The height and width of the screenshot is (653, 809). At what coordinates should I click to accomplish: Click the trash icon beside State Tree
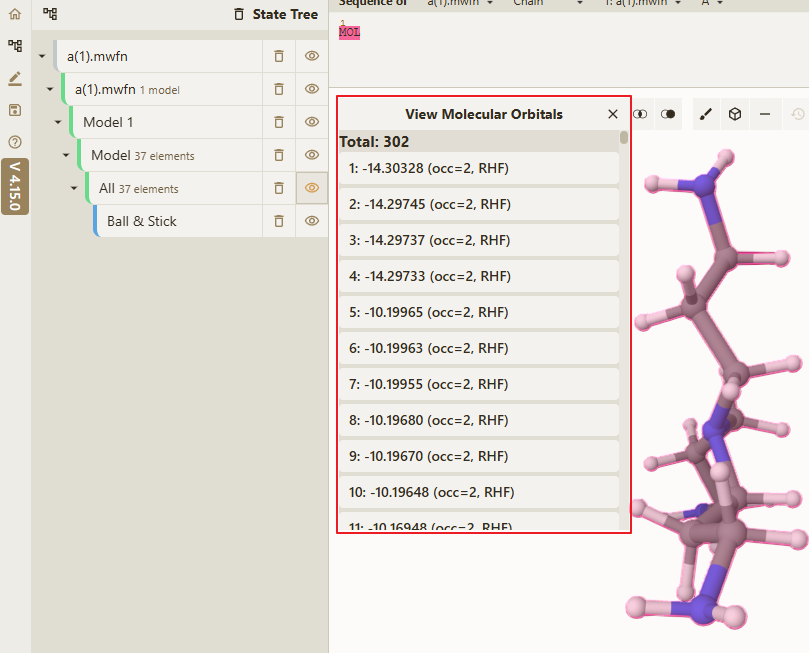[239, 14]
